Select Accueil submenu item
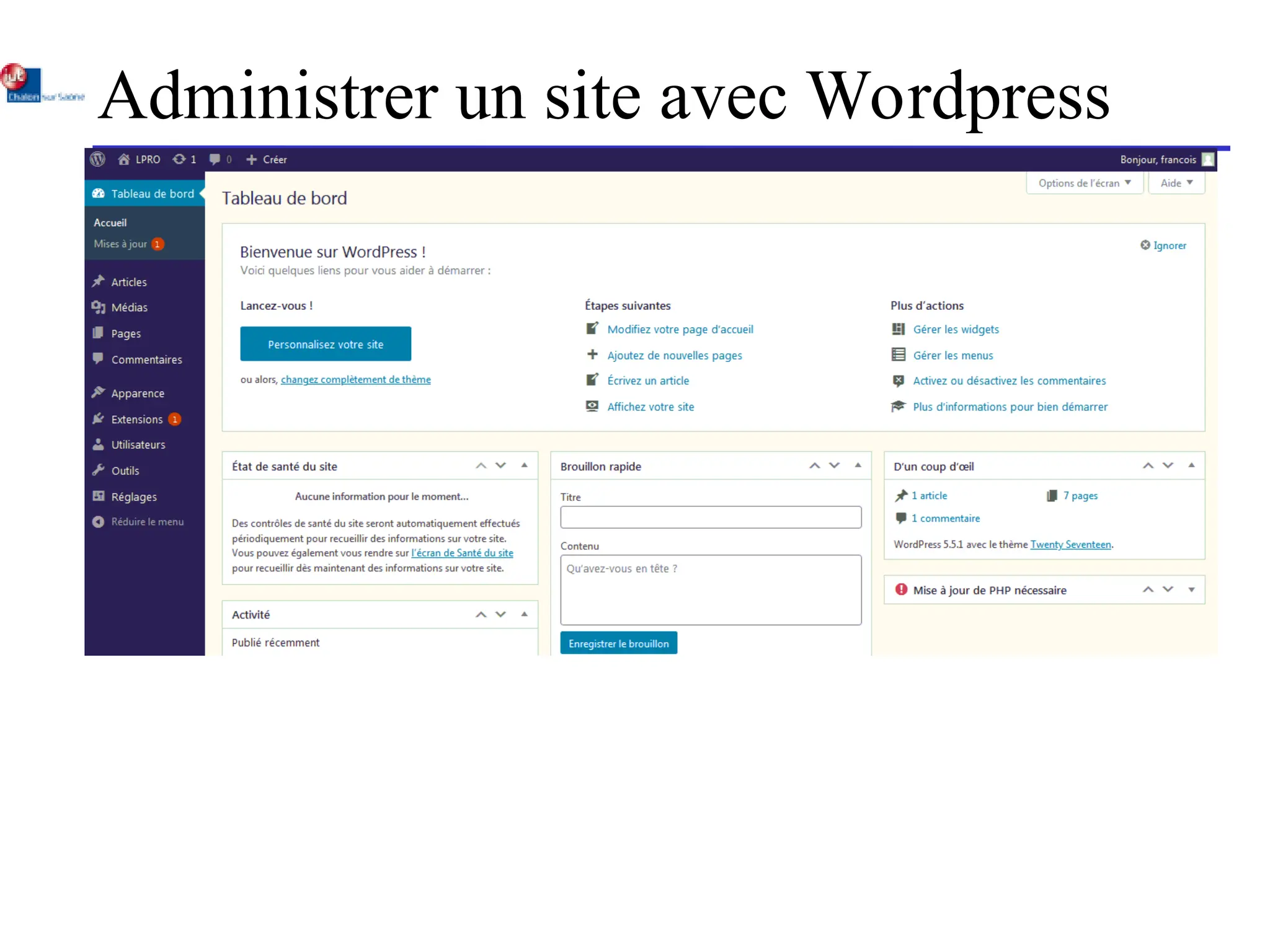 click(110, 223)
